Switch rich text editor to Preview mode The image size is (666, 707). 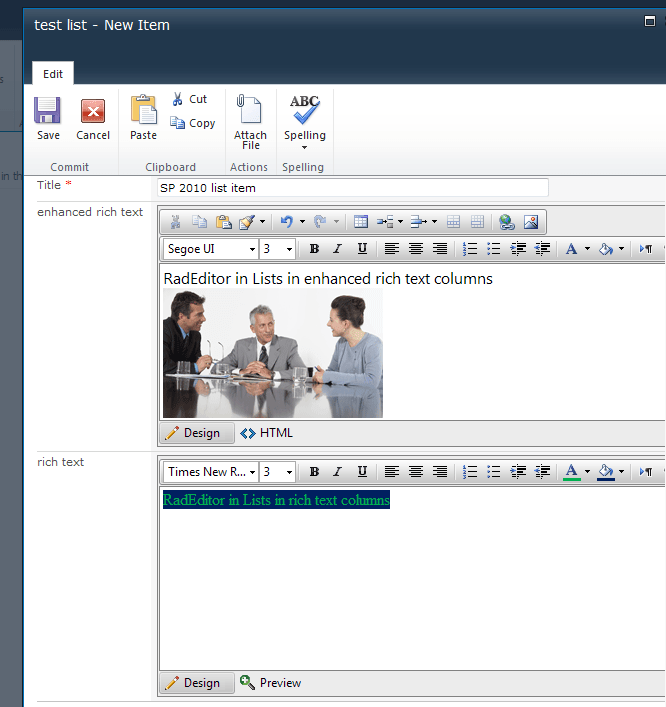point(270,683)
